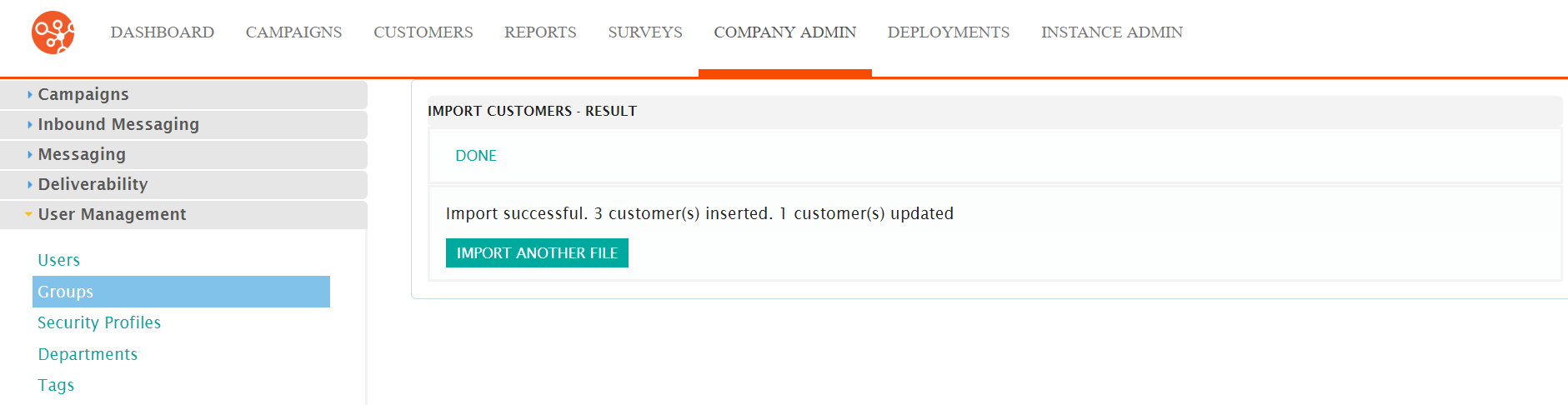
Task: Open the Customers tab
Action: (423, 32)
